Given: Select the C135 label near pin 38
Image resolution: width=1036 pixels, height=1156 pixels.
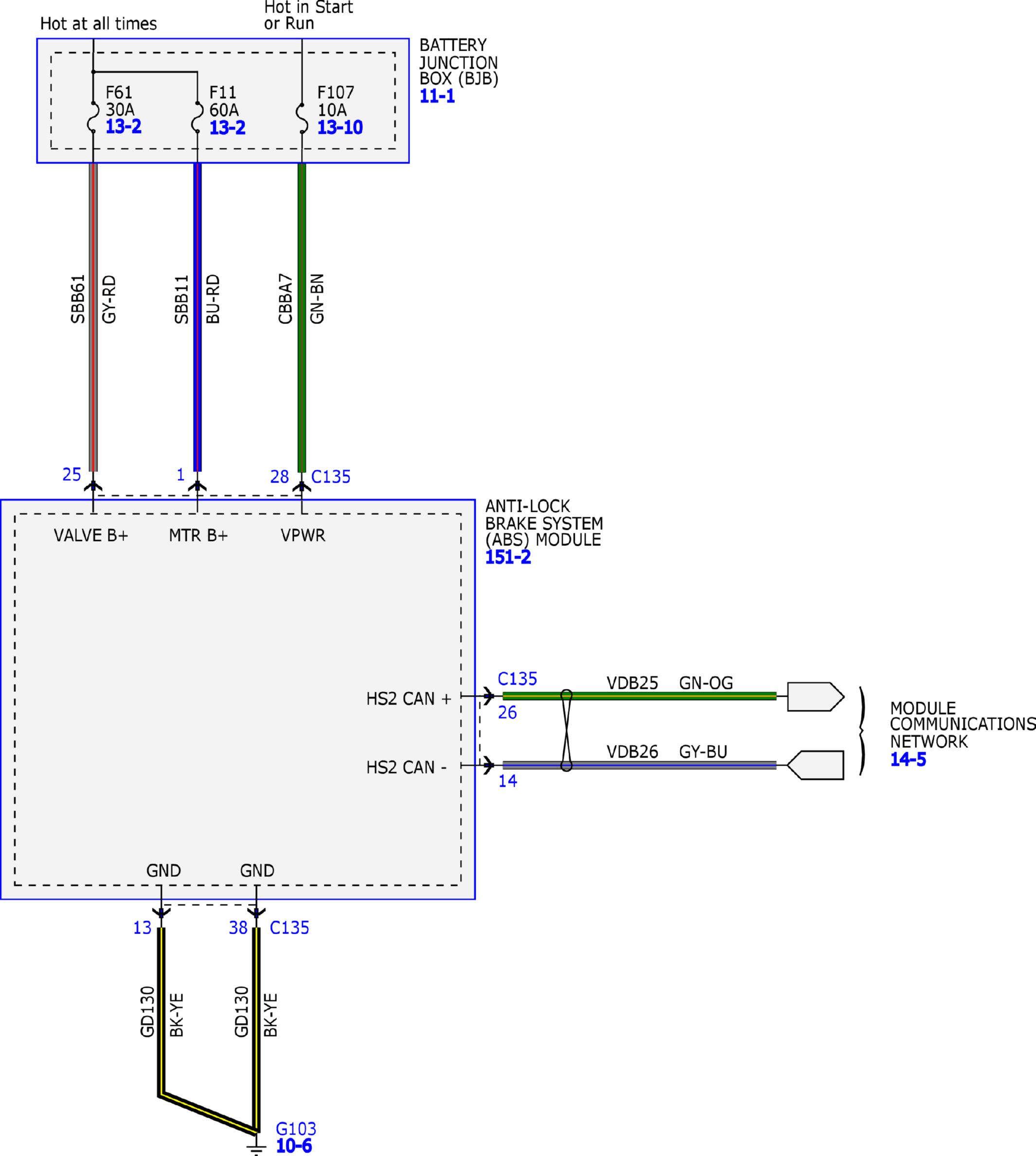Looking at the screenshot, I should click(x=289, y=928).
